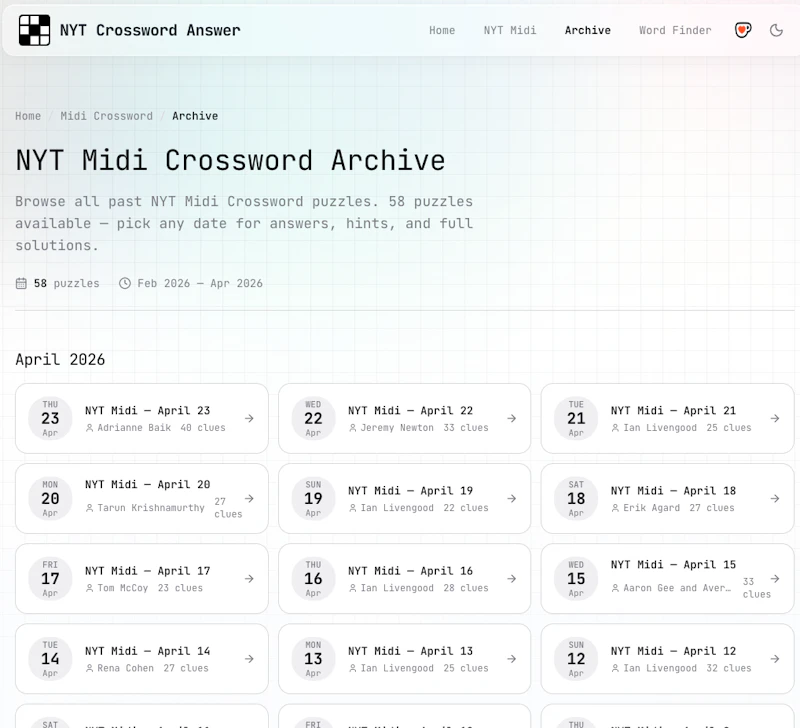Click the SUN 19 Apr date badge
800x728 pixels.
coord(313,498)
